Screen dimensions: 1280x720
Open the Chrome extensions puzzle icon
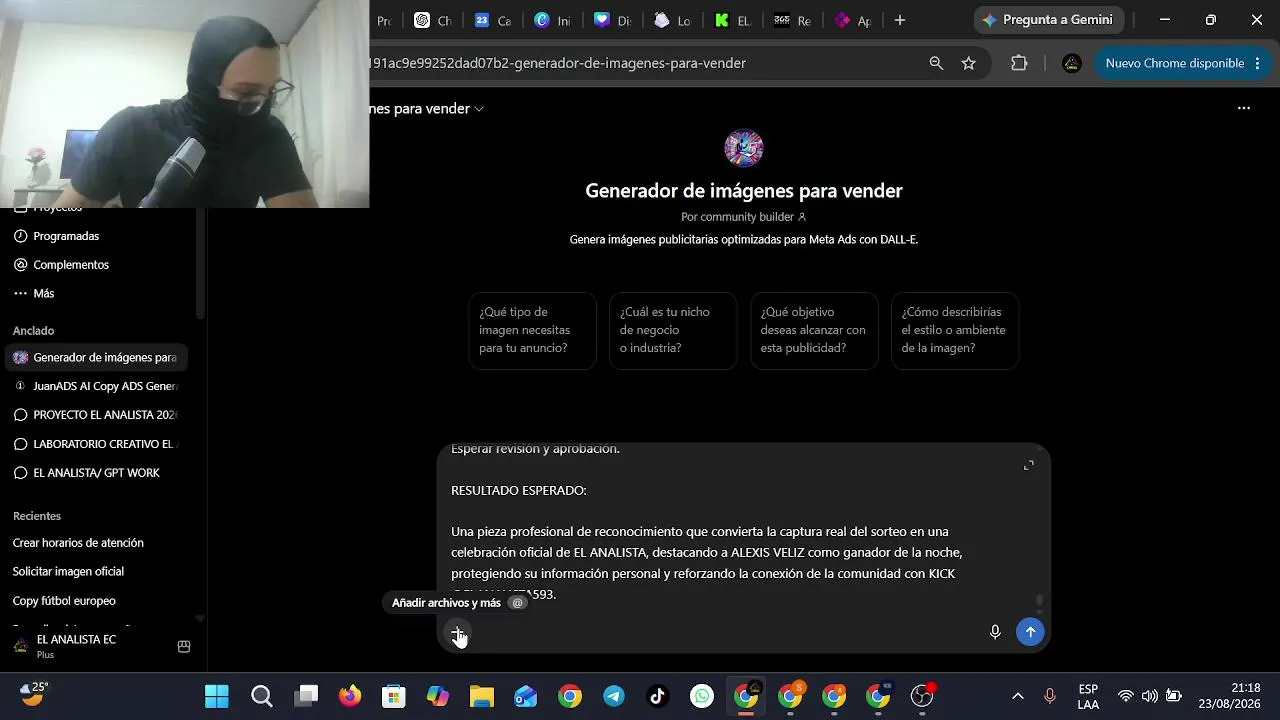coord(1019,63)
